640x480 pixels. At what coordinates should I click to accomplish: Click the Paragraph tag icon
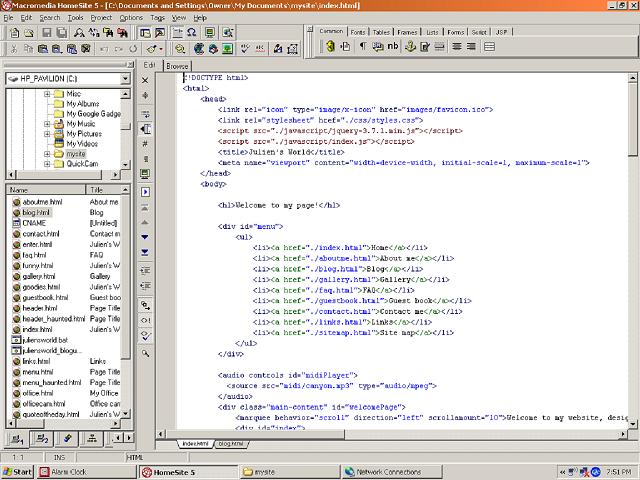362,47
